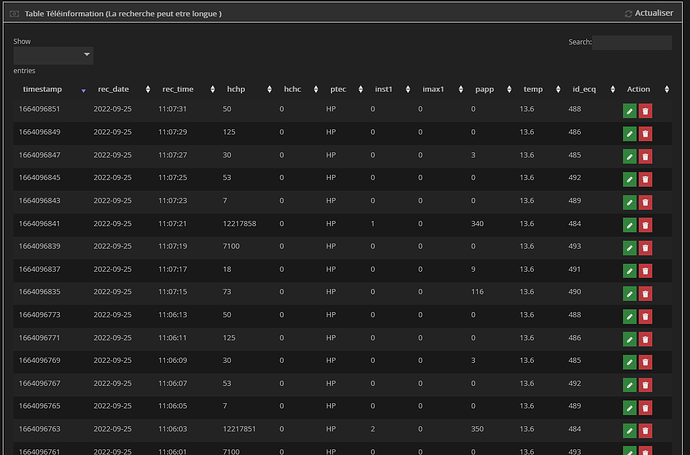The width and height of the screenshot is (690, 455).
Task: Edit the row with timestamp 1664096851
Action: click(x=629, y=109)
